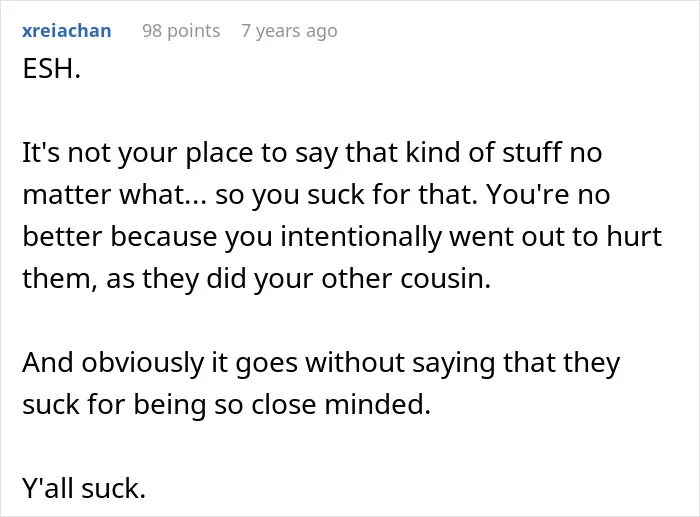Image resolution: width=700 pixels, height=517 pixels.
Task: Click the phrase being so close minded
Action: coord(282,404)
